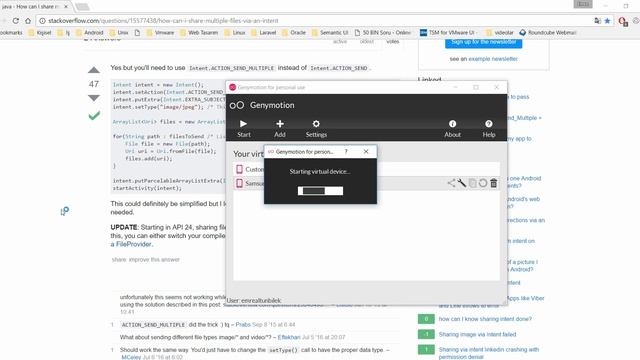Open the Vmware bookmarks folder
The image size is (640, 360).
pos(160,32)
